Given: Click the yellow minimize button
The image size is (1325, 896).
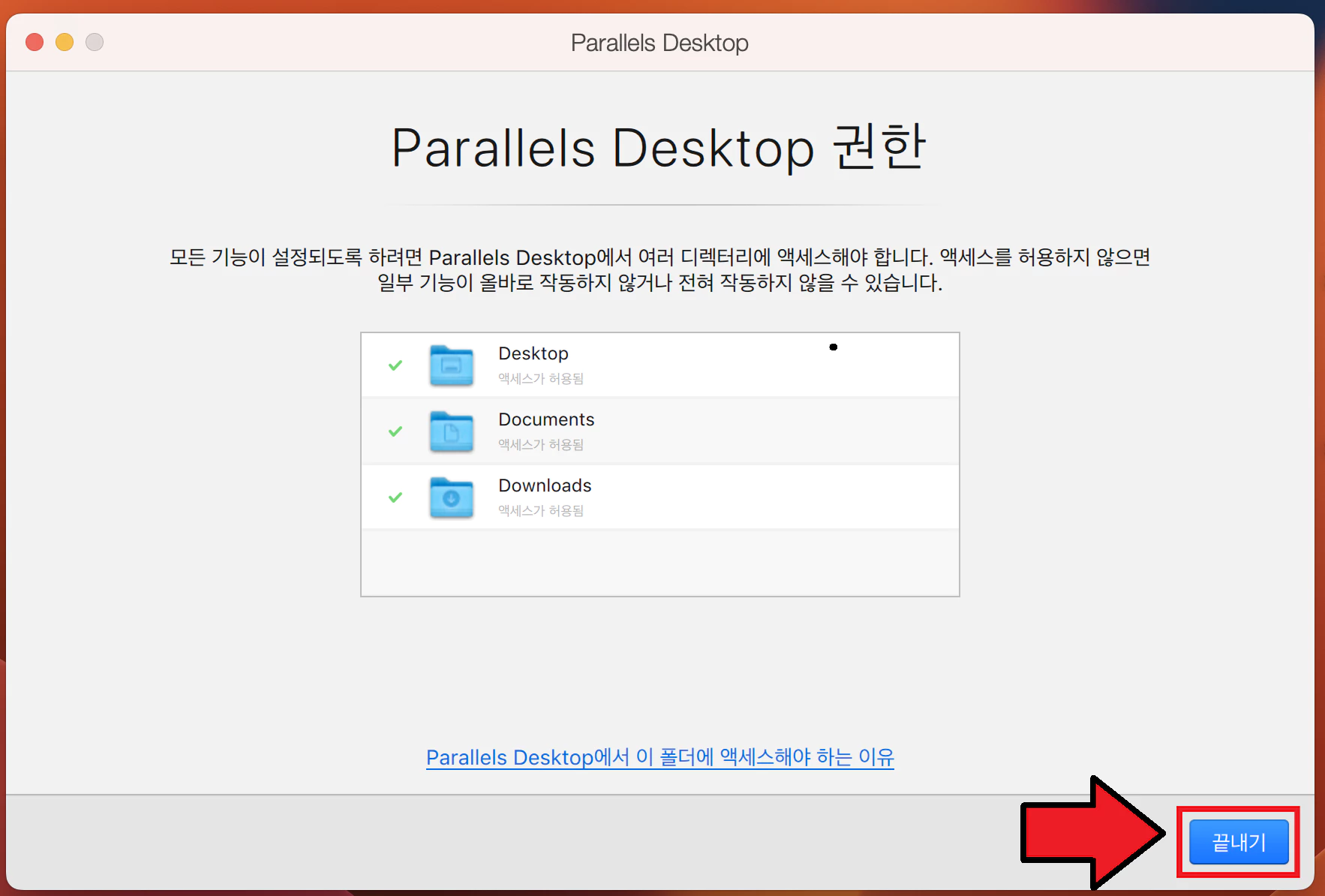Looking at the screenshot, I should pyautogui.click(x=65, y=42).
